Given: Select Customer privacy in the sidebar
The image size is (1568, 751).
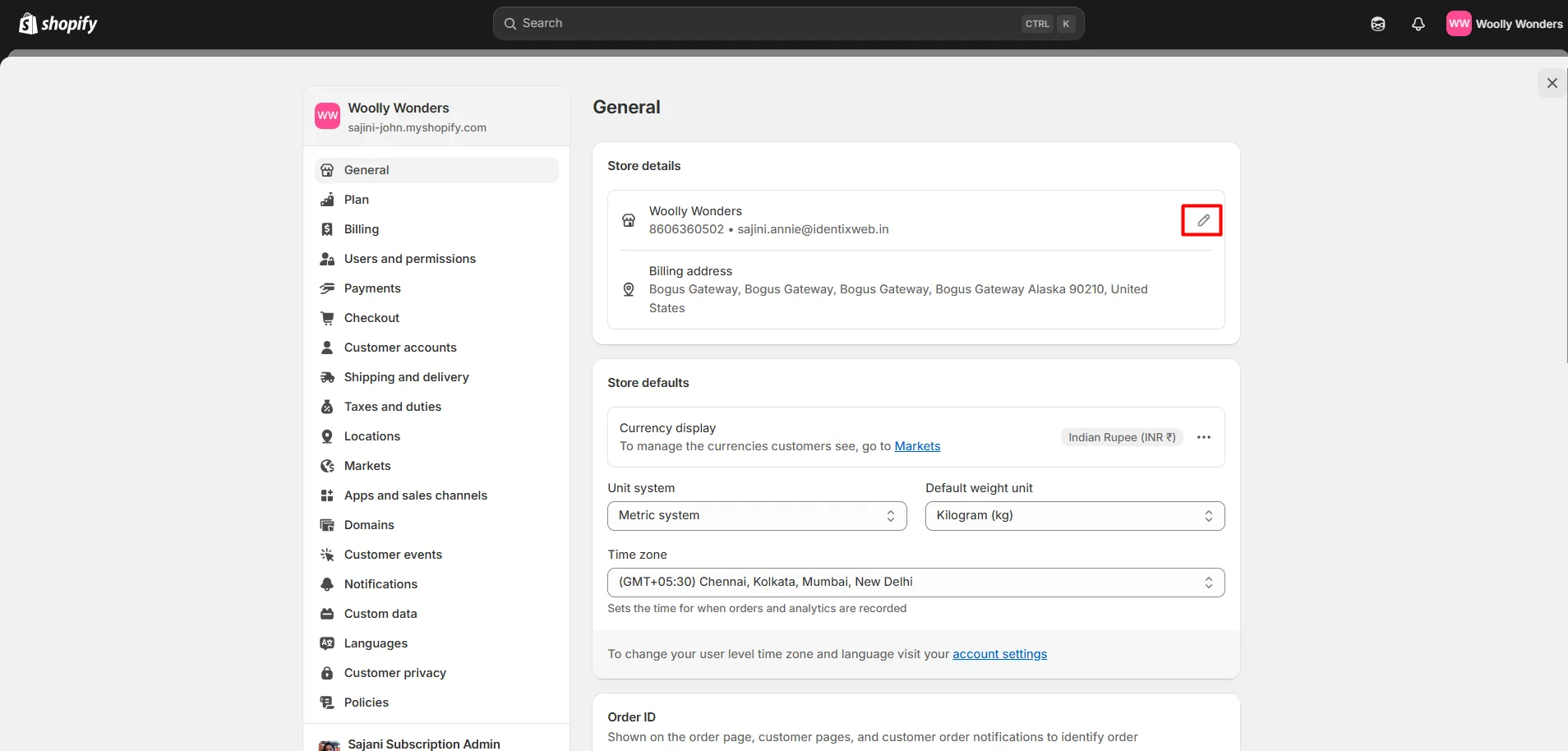Looking at the screenshot, I should (x=394, y=673).
